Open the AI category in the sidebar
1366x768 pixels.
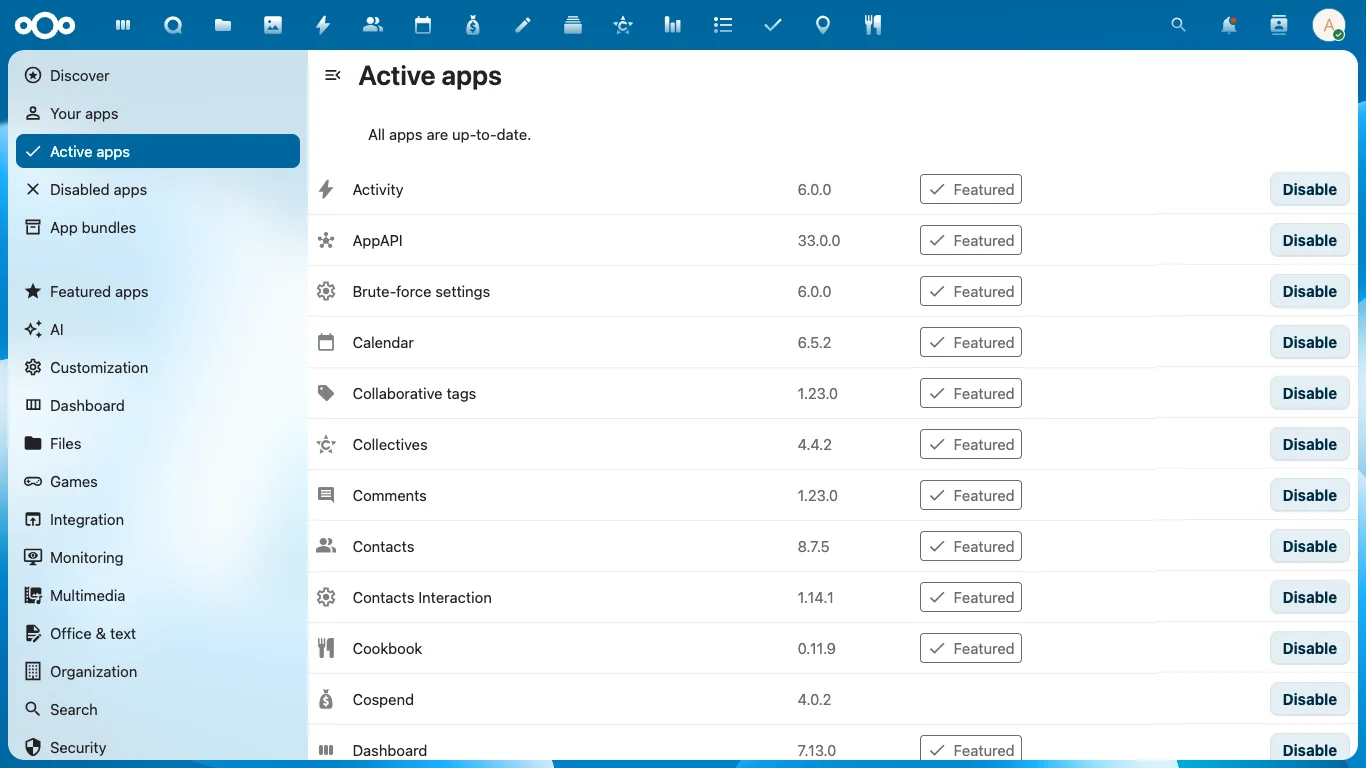(x=158, y=329)
